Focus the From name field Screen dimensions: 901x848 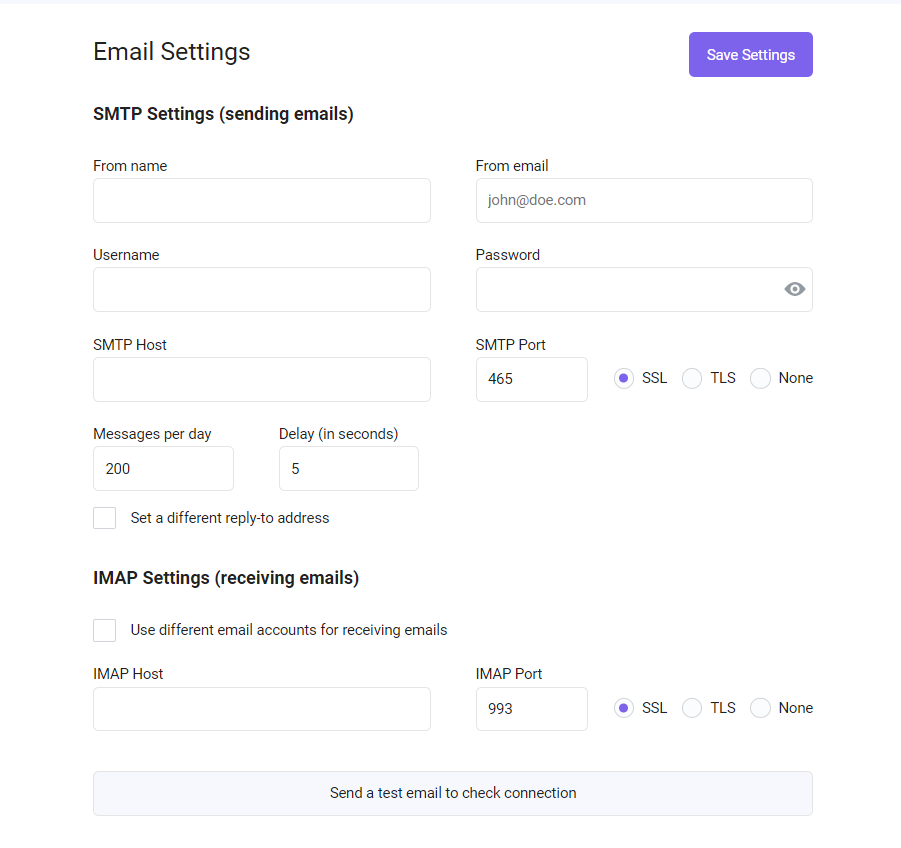click(x=262, y=201)
